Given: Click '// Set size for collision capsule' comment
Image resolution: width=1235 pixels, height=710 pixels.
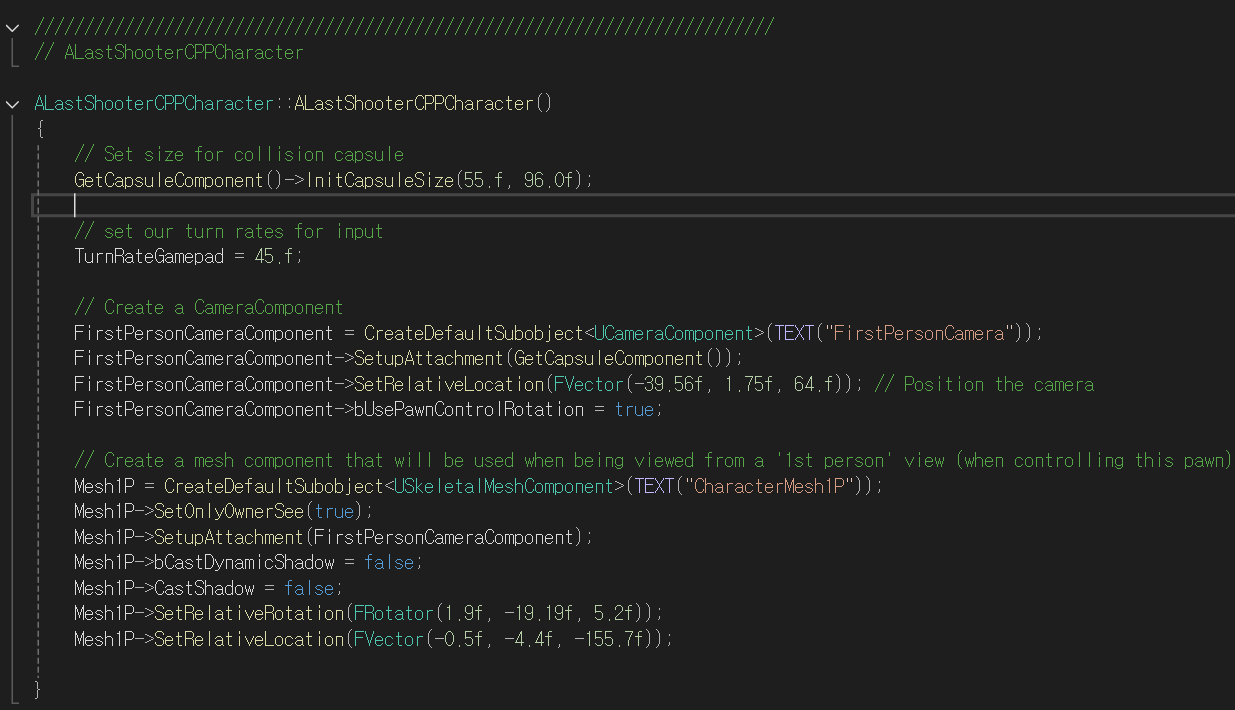Looking at the screenshot, I should pyautogui.click(x=239, y=154).
